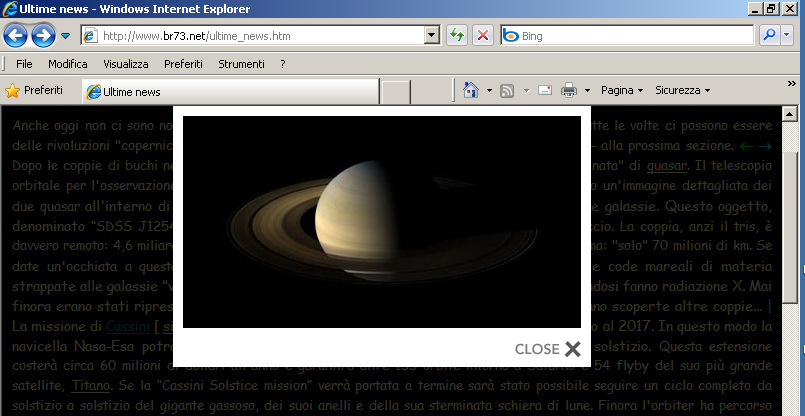Open the ? help menu

pos(283,64)
